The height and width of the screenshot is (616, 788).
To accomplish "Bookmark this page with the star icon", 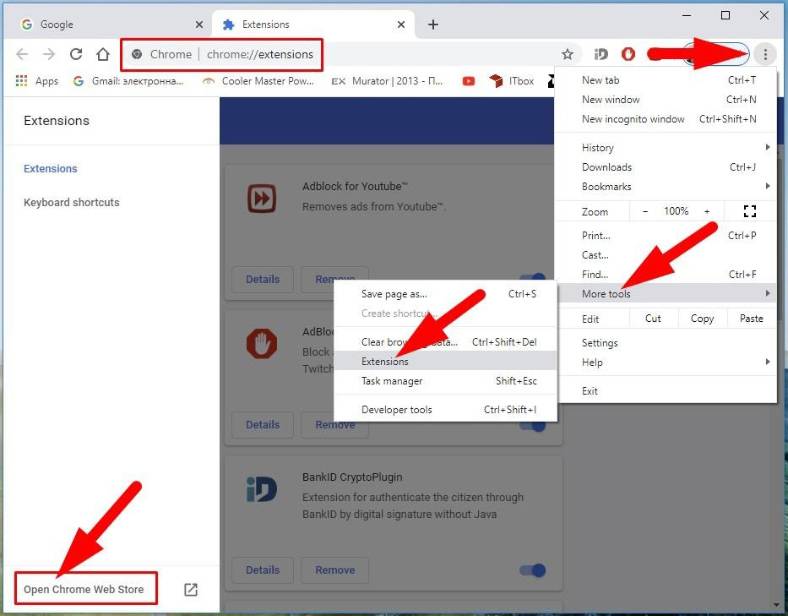I will [567, 54].
